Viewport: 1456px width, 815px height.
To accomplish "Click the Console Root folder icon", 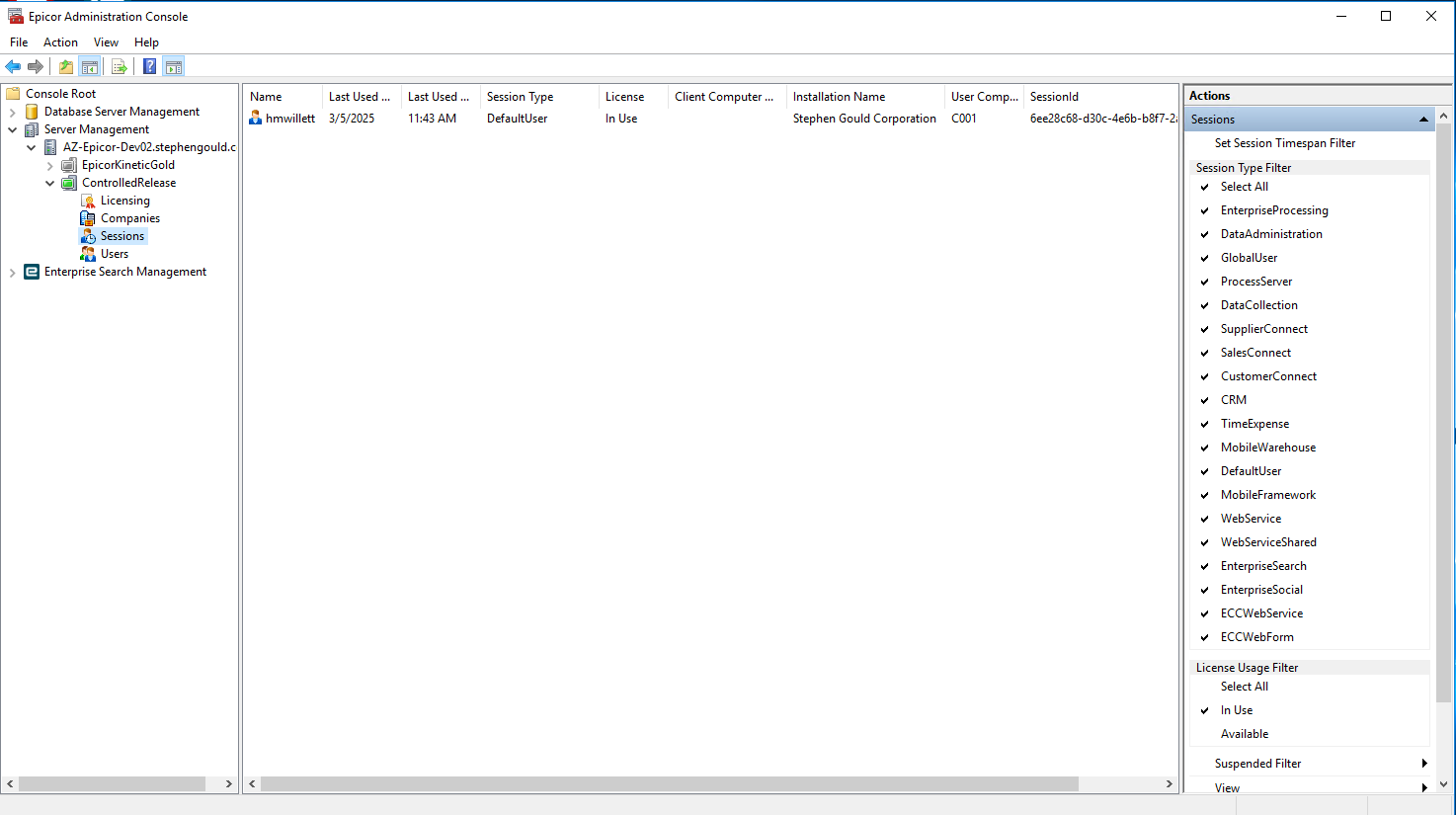I will point(14,94).
